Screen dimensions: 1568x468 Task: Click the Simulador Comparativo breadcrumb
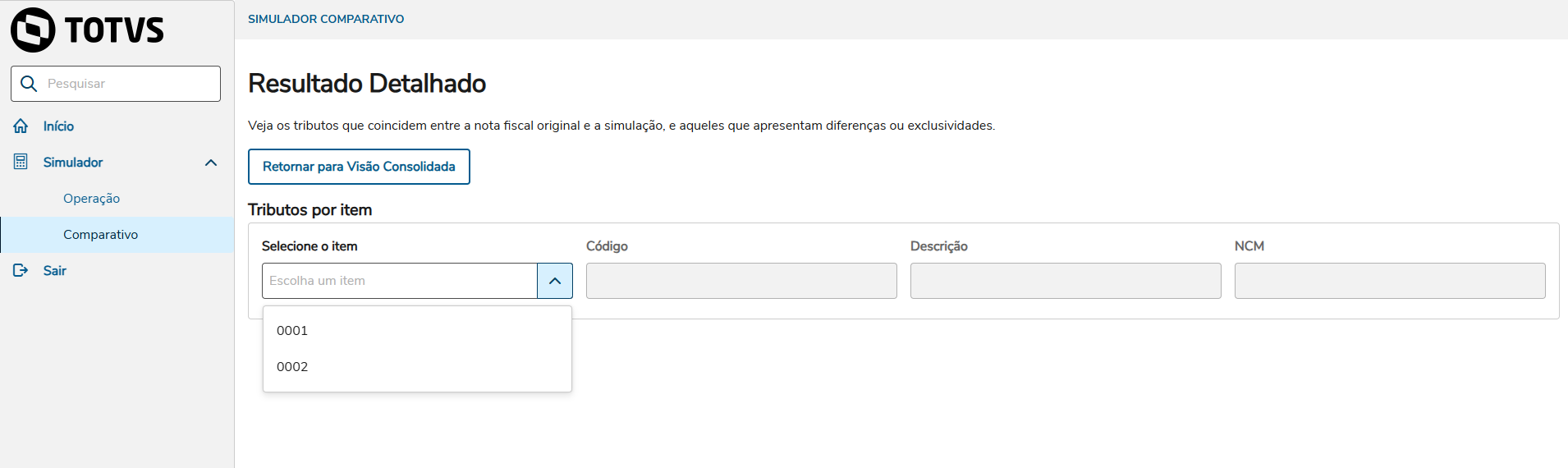[x=326, y=19]
